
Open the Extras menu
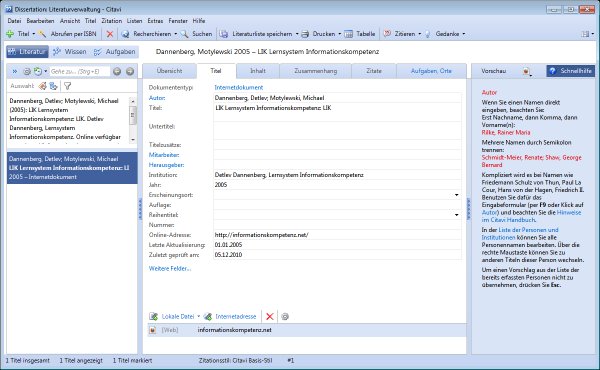point(155,21)
